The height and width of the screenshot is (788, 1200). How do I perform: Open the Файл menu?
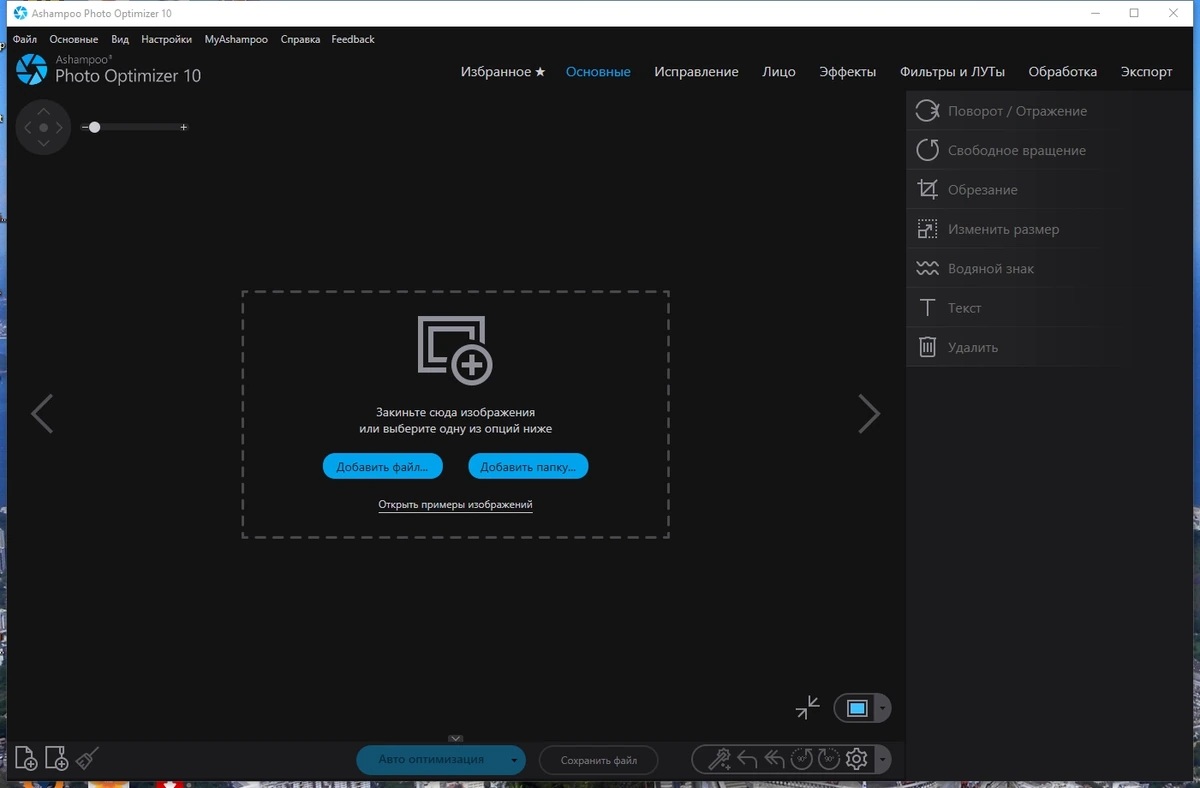pyautogui.click(x=25, y=39)
